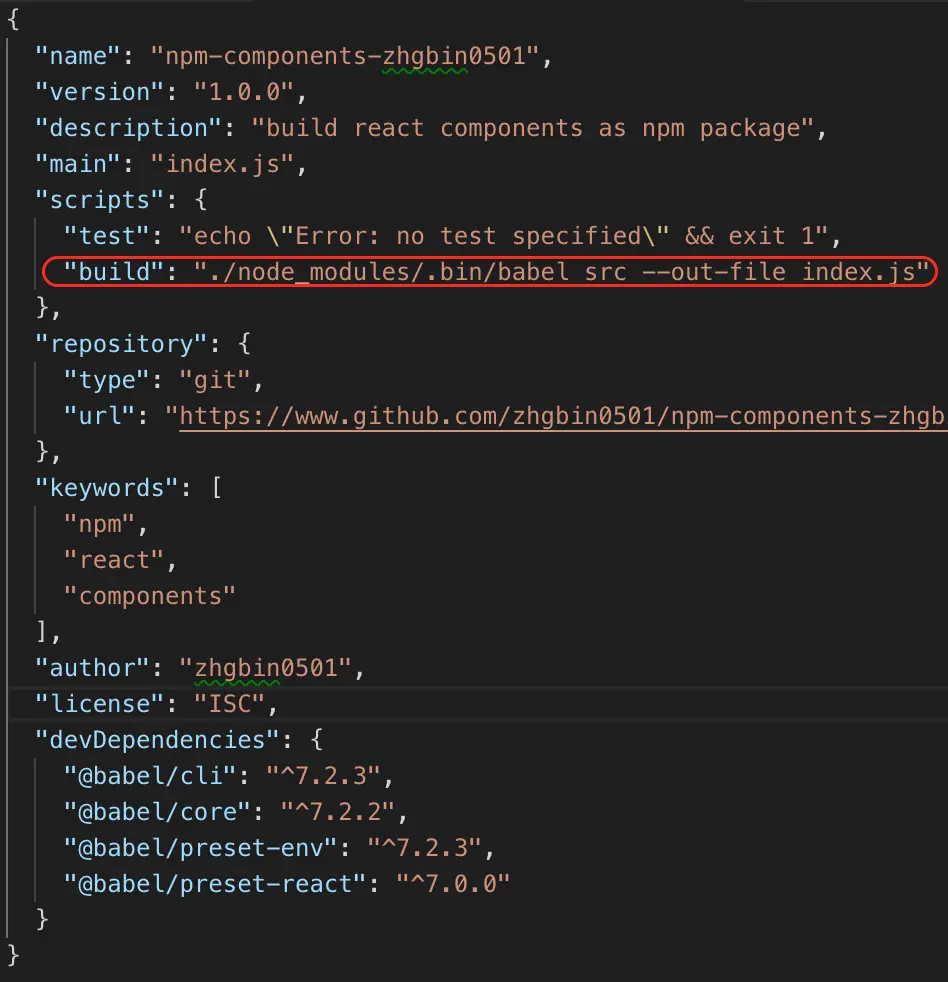Click the @babel/cli version "^7.2.3"
The image size is (948, 982).
[x=323, y=777]
